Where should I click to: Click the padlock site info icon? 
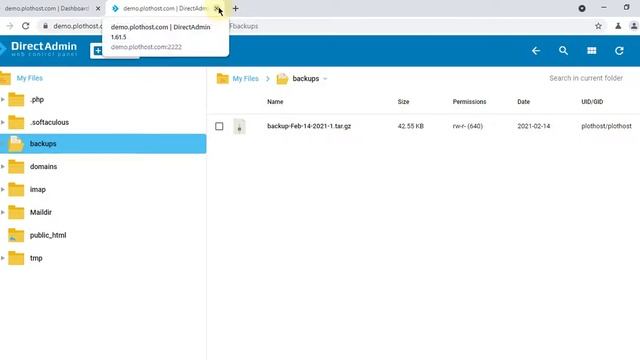tap(45, 26)
